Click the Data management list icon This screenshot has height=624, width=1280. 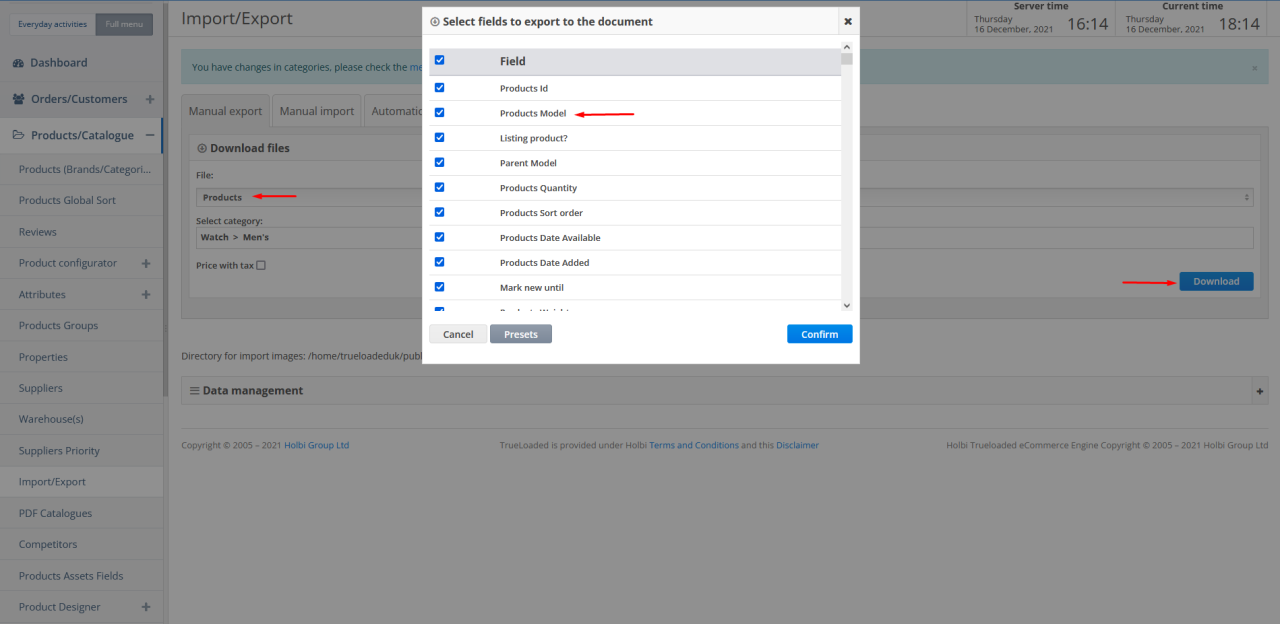(196, 390)
